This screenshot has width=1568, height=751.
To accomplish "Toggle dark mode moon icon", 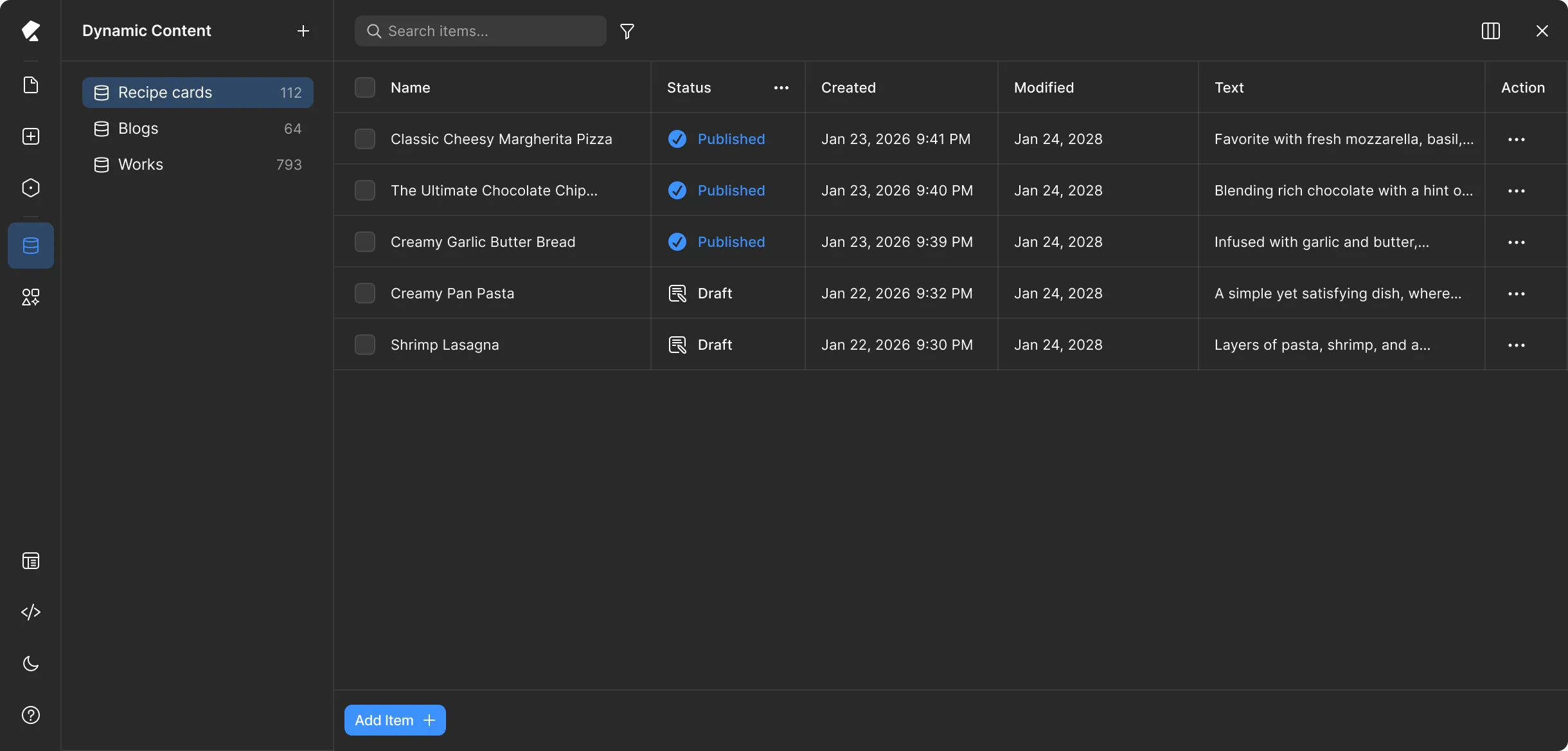I will pyautogui.click(x=31, y=664).
